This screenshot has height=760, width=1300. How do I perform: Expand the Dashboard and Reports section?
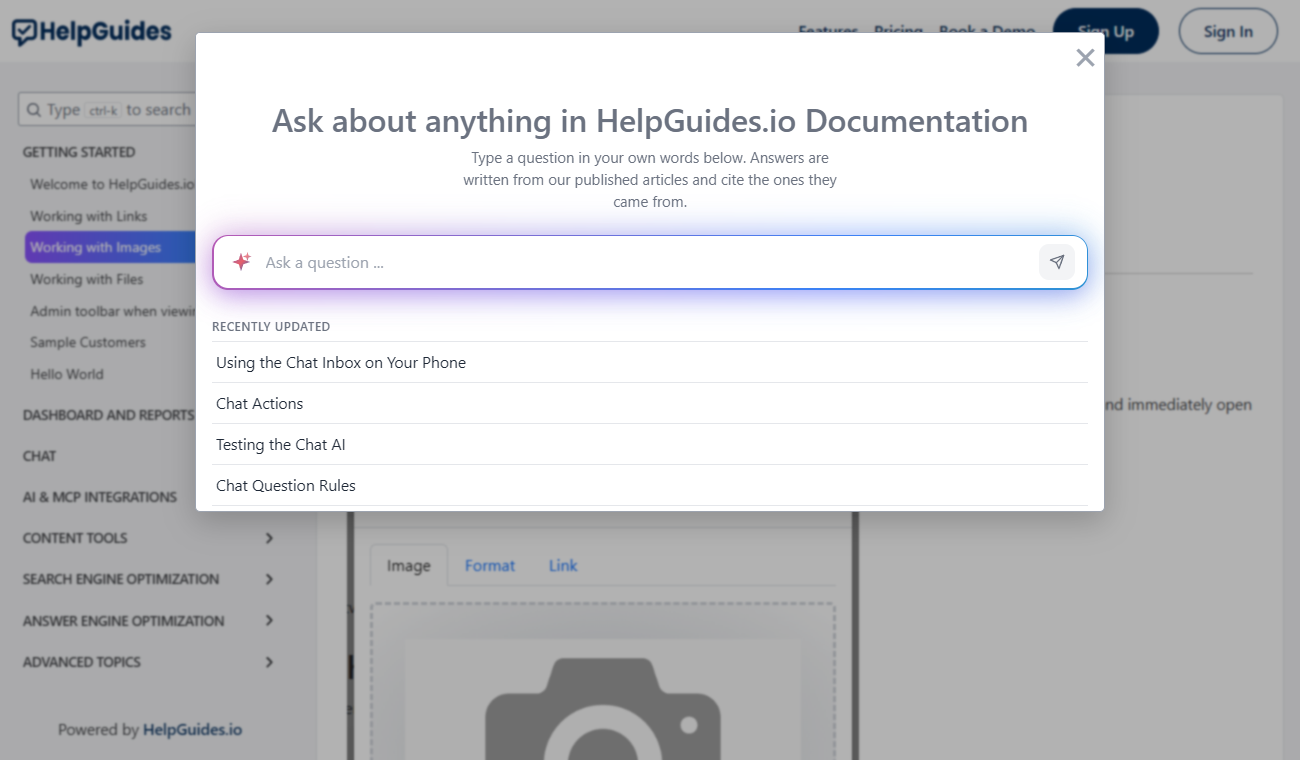108,415
